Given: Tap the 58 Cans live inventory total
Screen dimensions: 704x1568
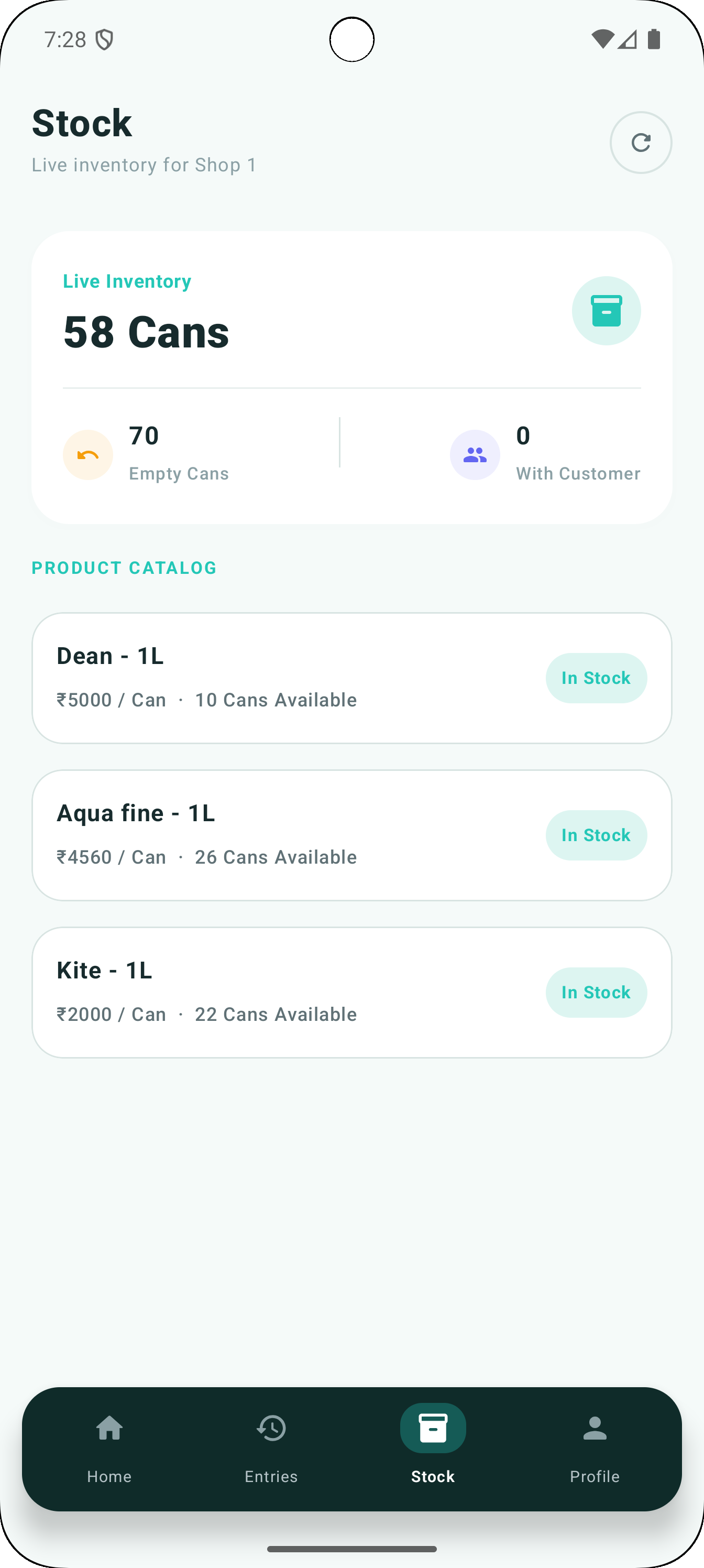Looking at the screenshot, I should [x=146, y=332].
